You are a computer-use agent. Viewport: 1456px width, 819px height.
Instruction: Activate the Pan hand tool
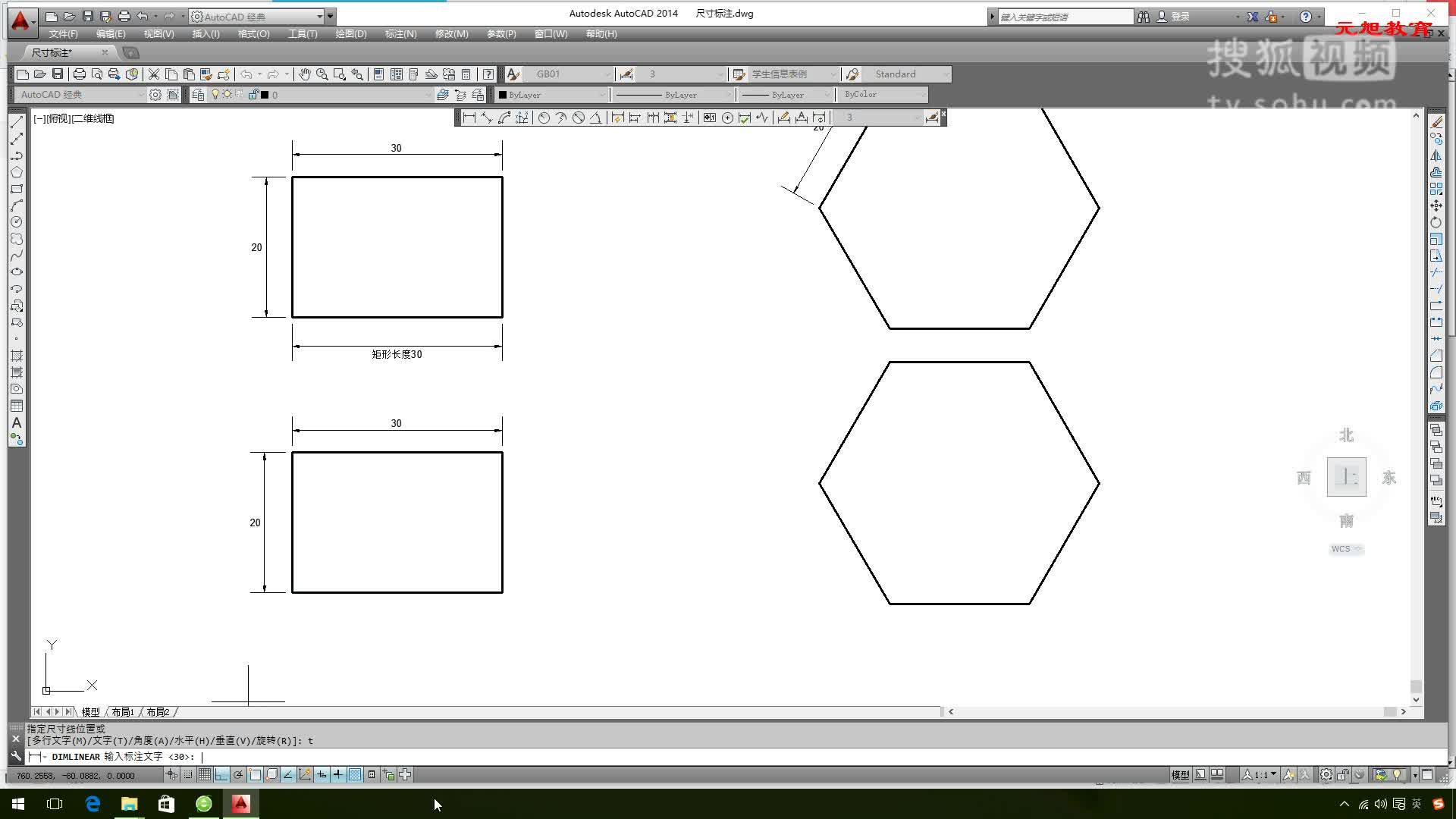(x=304, y=74)
